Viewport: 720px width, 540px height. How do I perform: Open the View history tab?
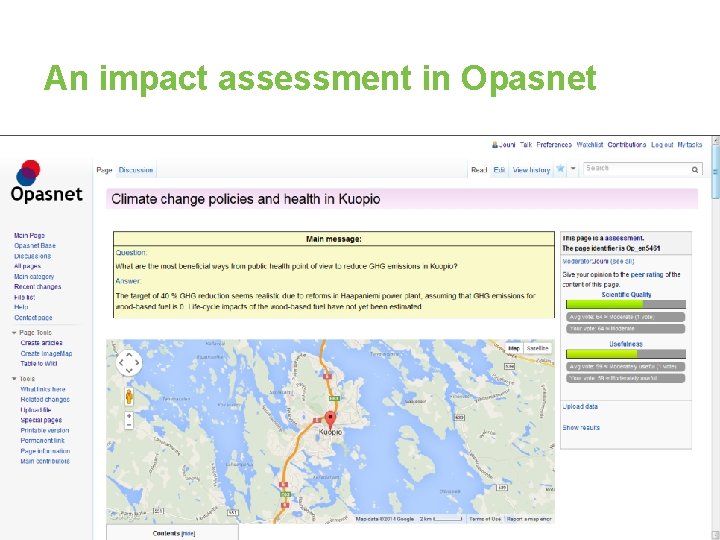tap(531, 170)
